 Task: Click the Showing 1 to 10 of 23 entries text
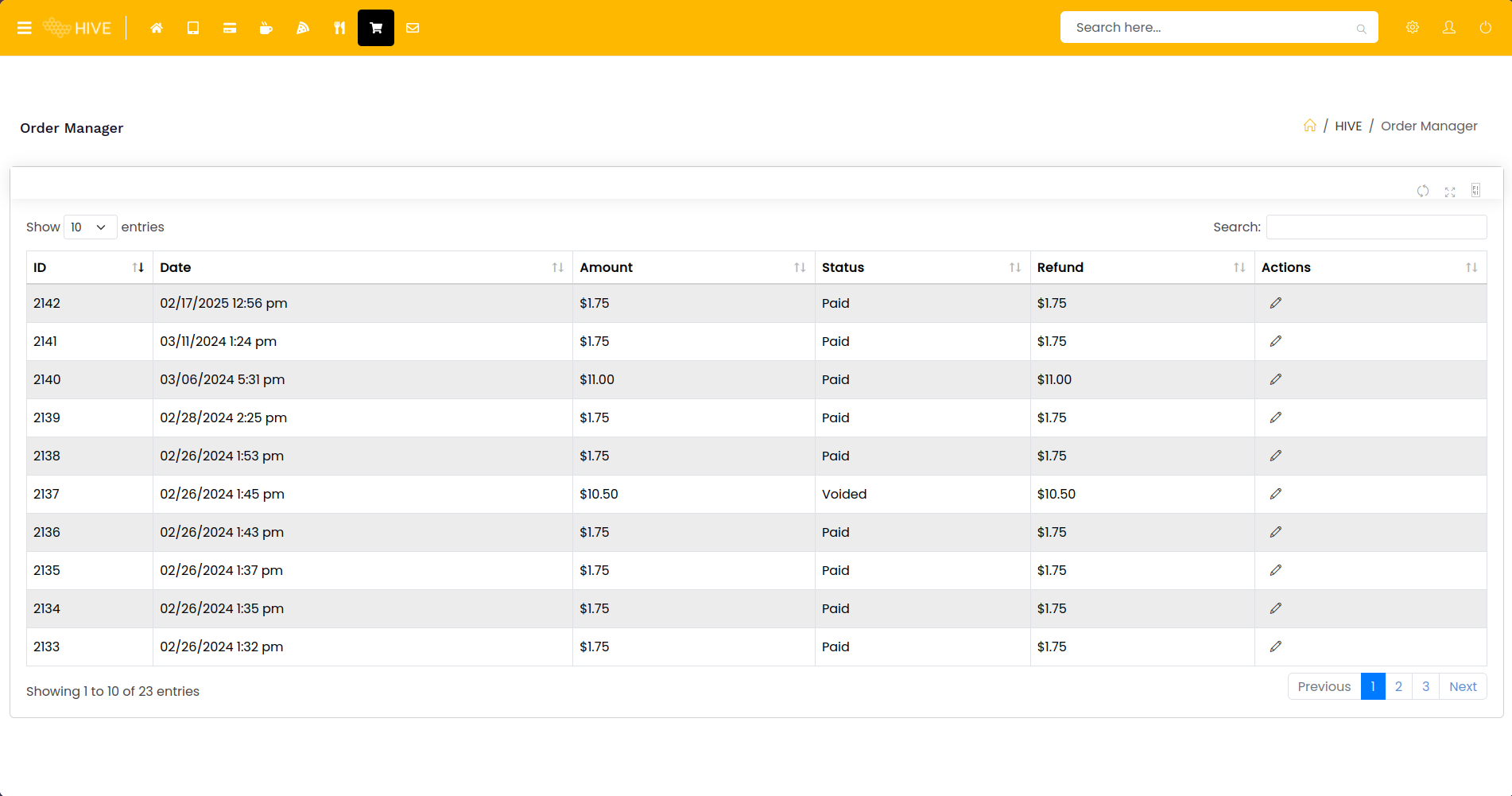(113, 691)
